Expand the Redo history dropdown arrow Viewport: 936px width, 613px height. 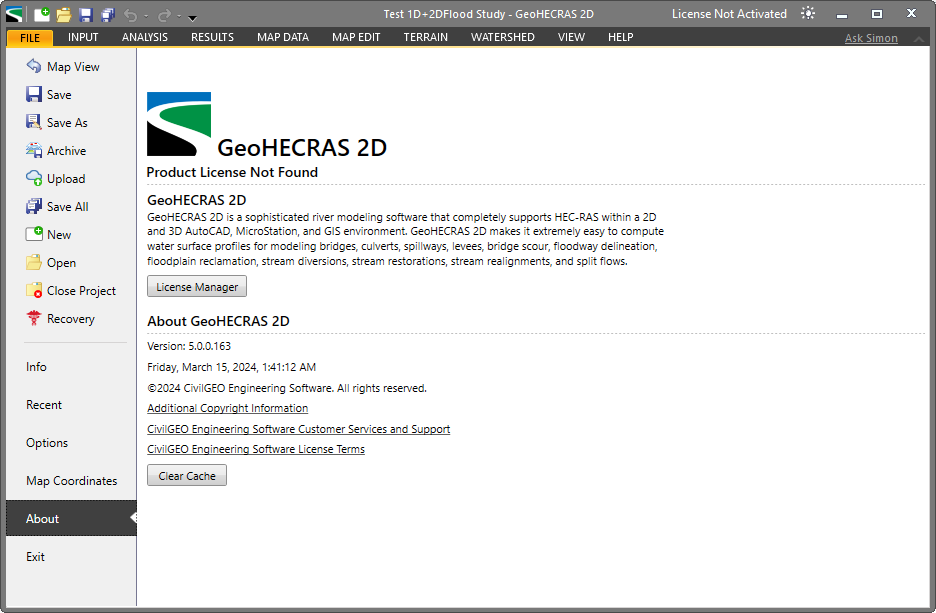pos(179,16)
